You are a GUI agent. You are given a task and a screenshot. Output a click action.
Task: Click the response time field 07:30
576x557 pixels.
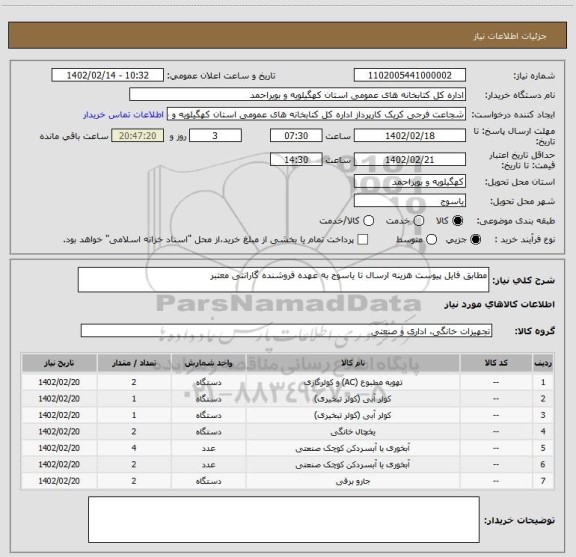[x=296, y=136]
